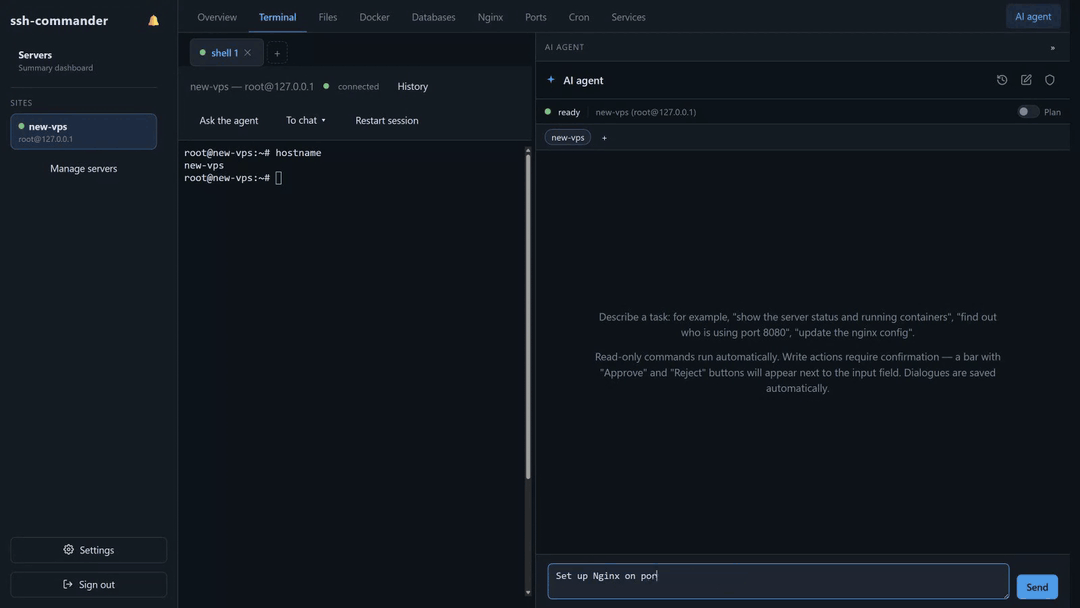This screenshot has height=608, width=1080.
Task: Focus the agent message input field
Action: pyautogui.click(x=778, y=581)
